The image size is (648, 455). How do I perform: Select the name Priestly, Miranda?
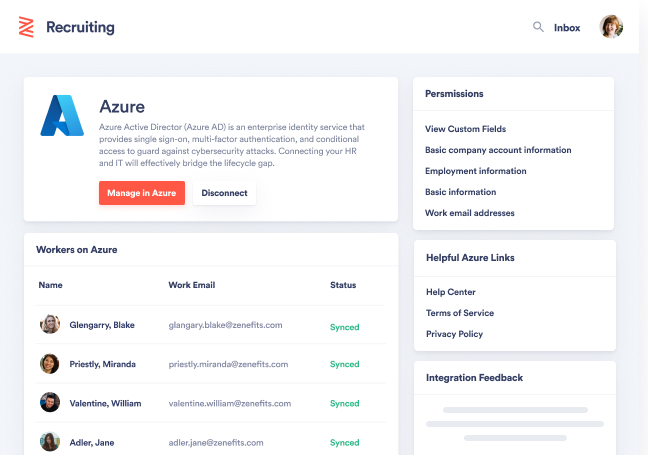[x=102, y=364]
